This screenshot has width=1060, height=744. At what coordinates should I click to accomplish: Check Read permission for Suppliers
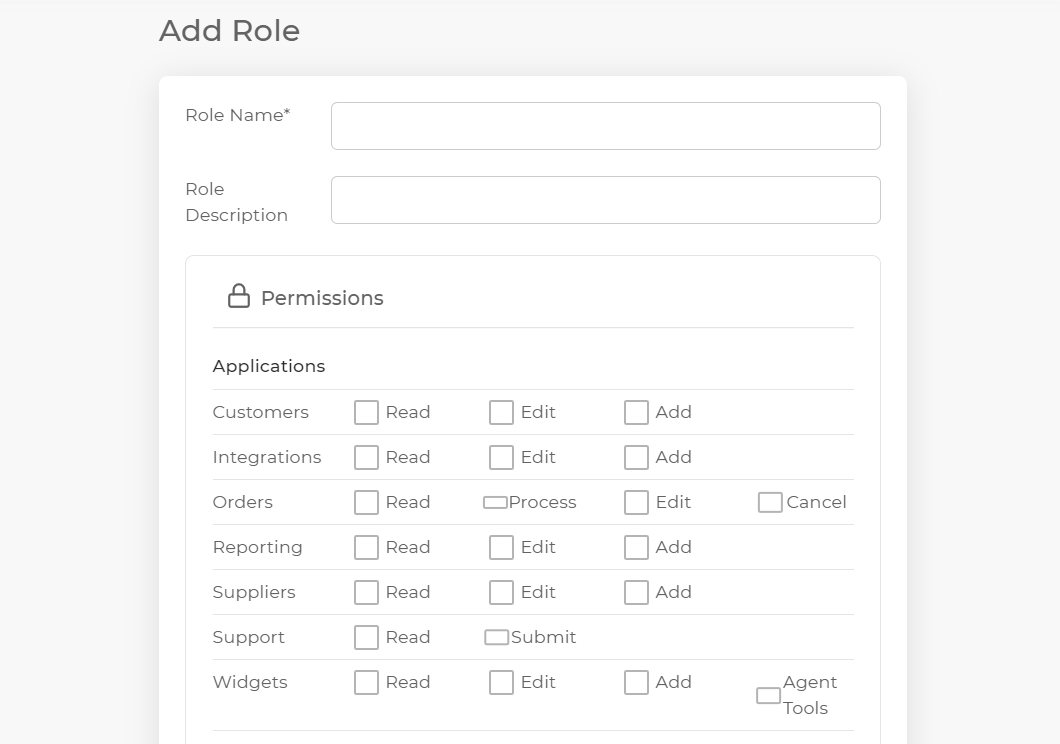coord(367,593)
